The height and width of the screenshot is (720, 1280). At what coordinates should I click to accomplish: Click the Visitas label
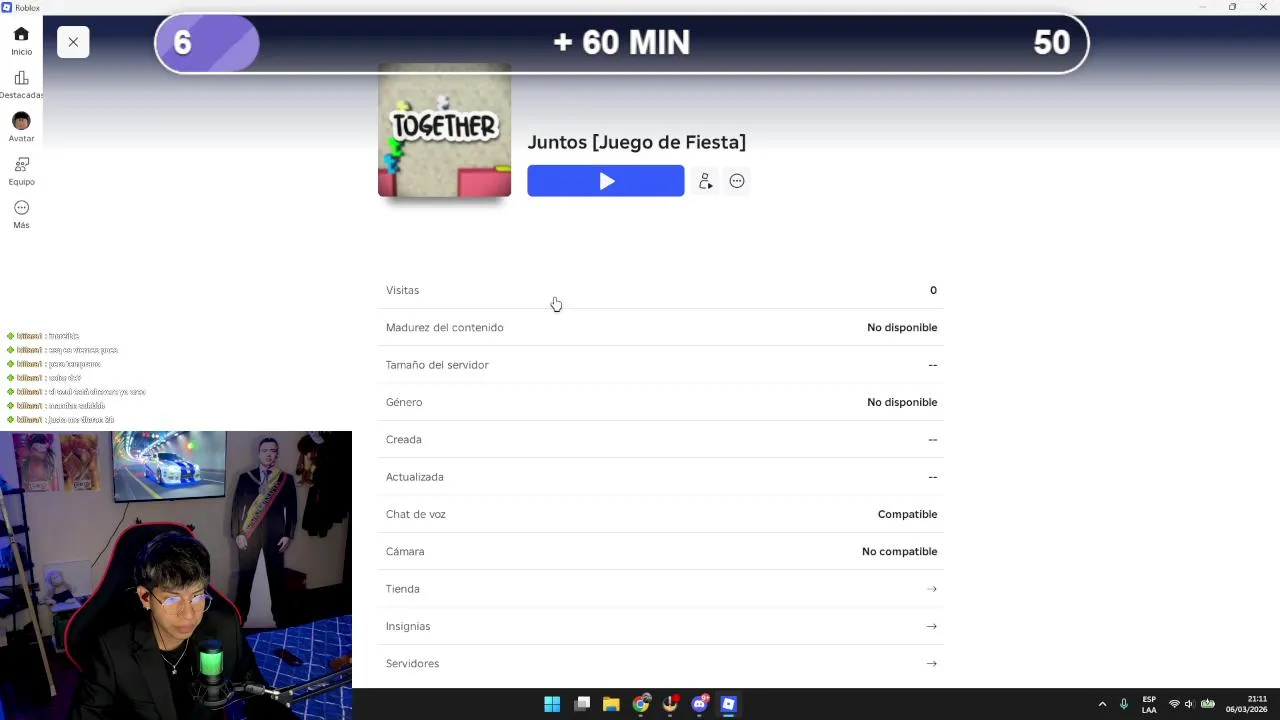pos(402,290)
